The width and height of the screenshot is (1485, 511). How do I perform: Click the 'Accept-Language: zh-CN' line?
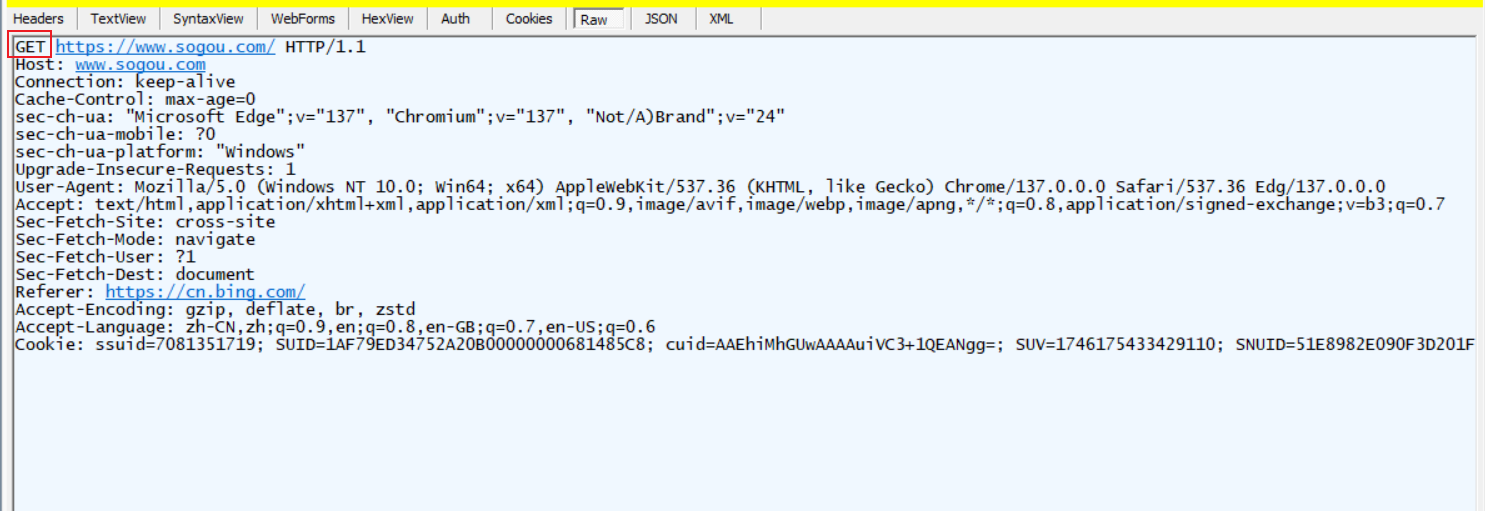click(x=335, y=327)
